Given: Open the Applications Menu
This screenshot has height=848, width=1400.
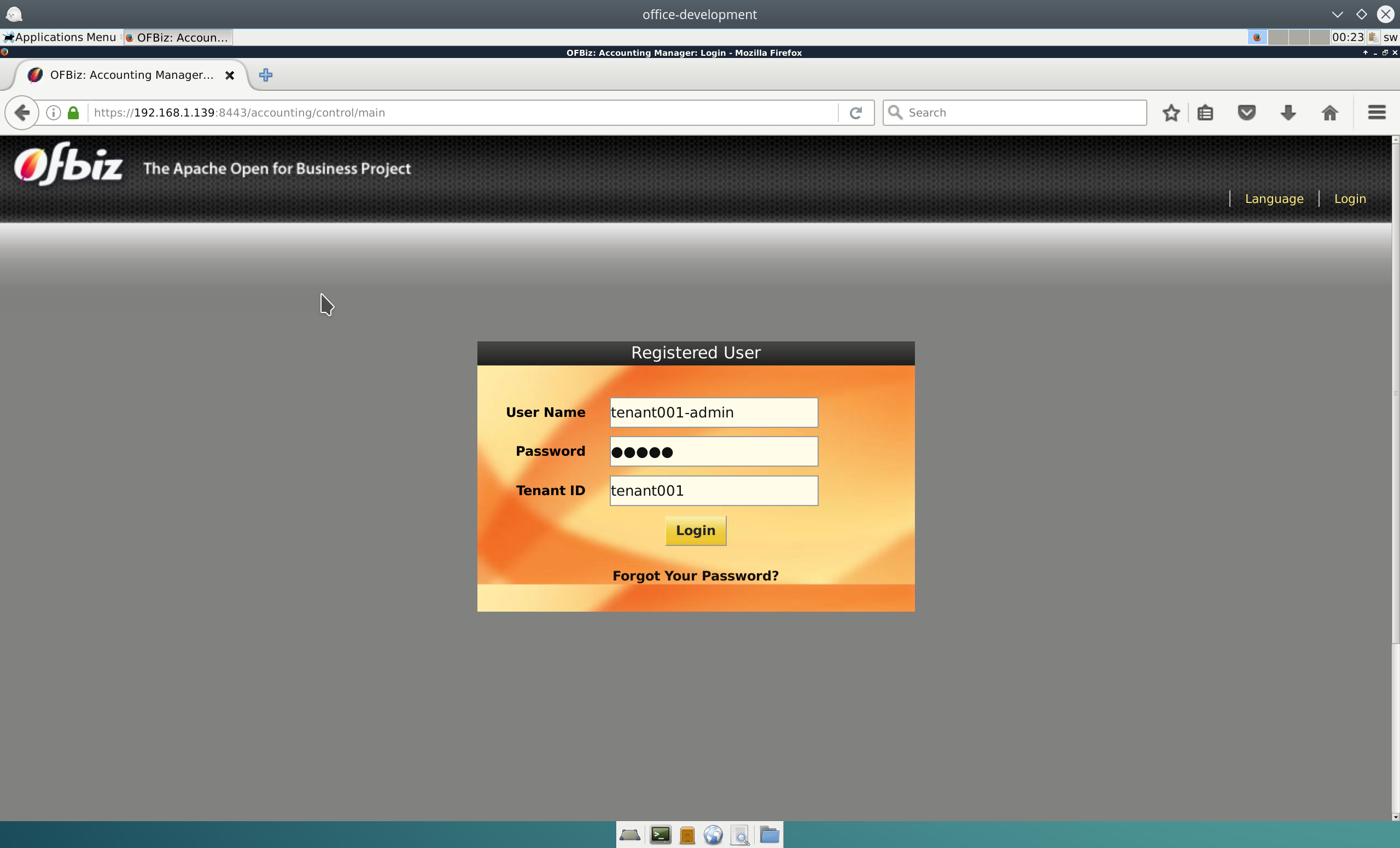Looking at the screenshot, I should 59,38.
